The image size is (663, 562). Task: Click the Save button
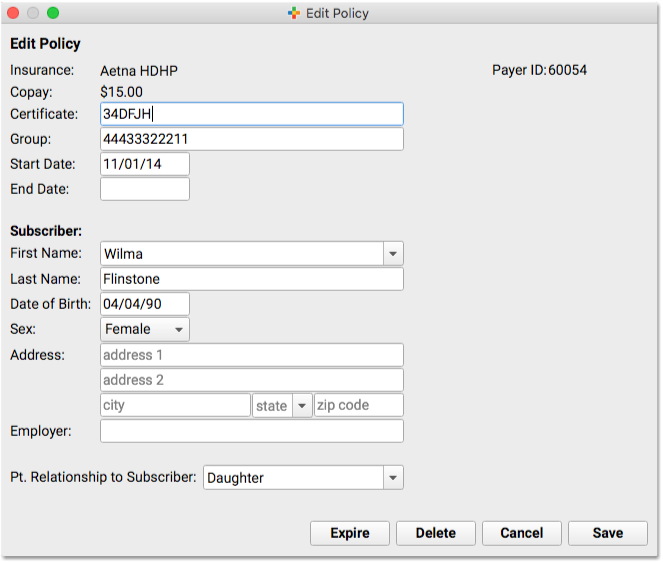[608, 533]
